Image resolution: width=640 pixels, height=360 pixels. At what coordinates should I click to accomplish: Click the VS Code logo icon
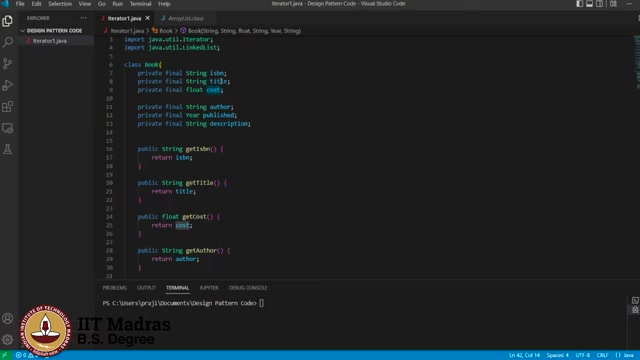tap(5, 4)
